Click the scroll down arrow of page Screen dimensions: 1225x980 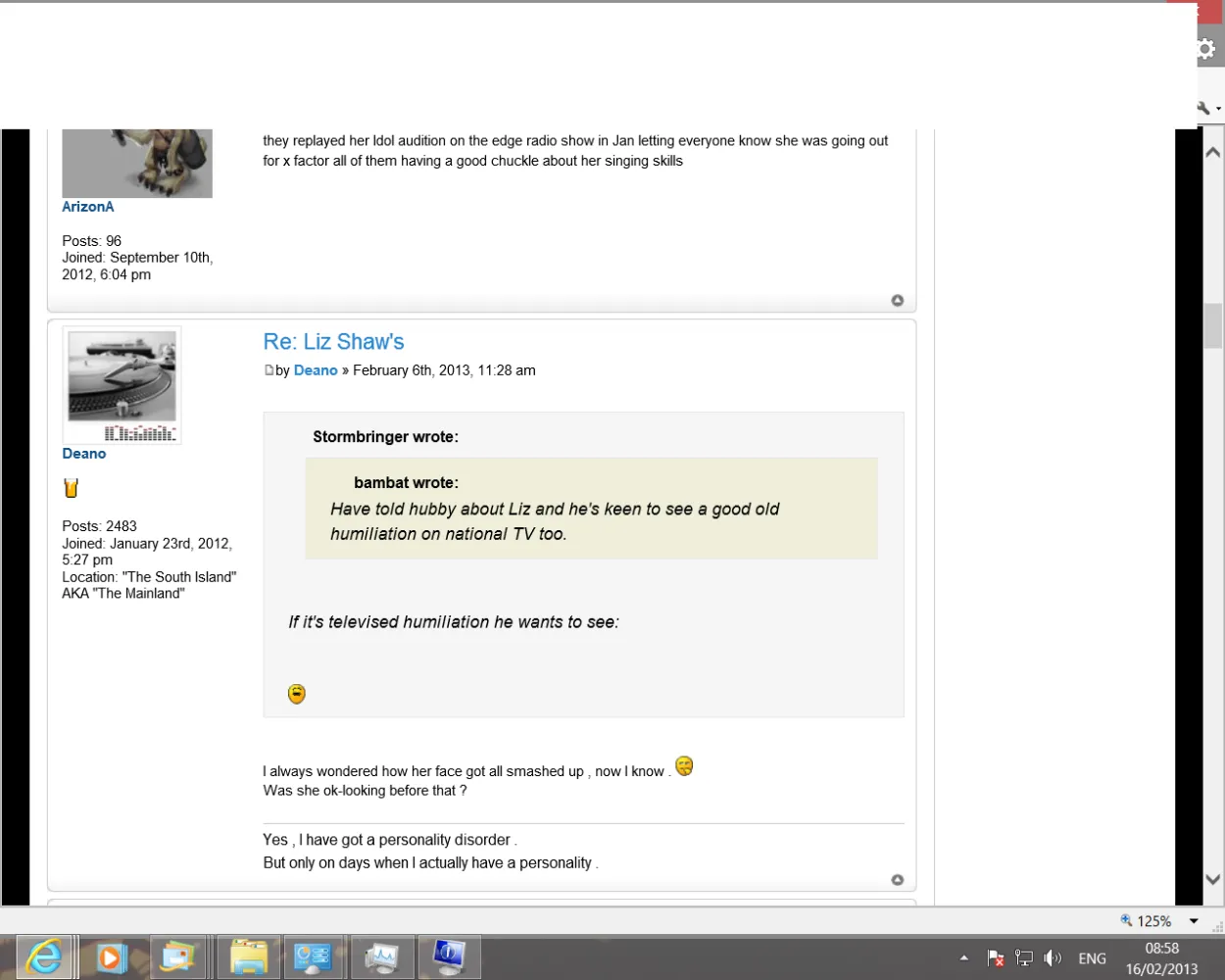[1213, 879]
